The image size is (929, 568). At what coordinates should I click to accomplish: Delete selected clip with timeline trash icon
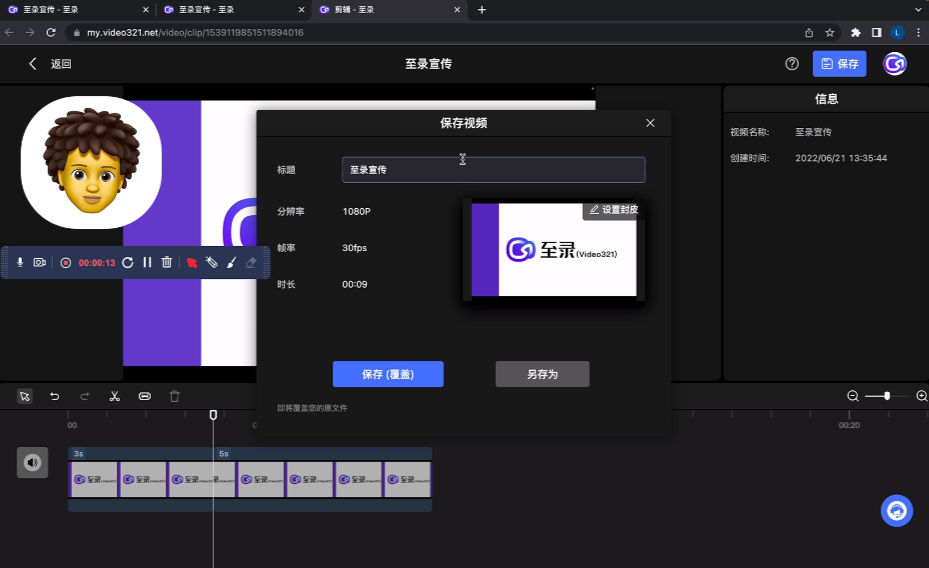pos(175,396)
